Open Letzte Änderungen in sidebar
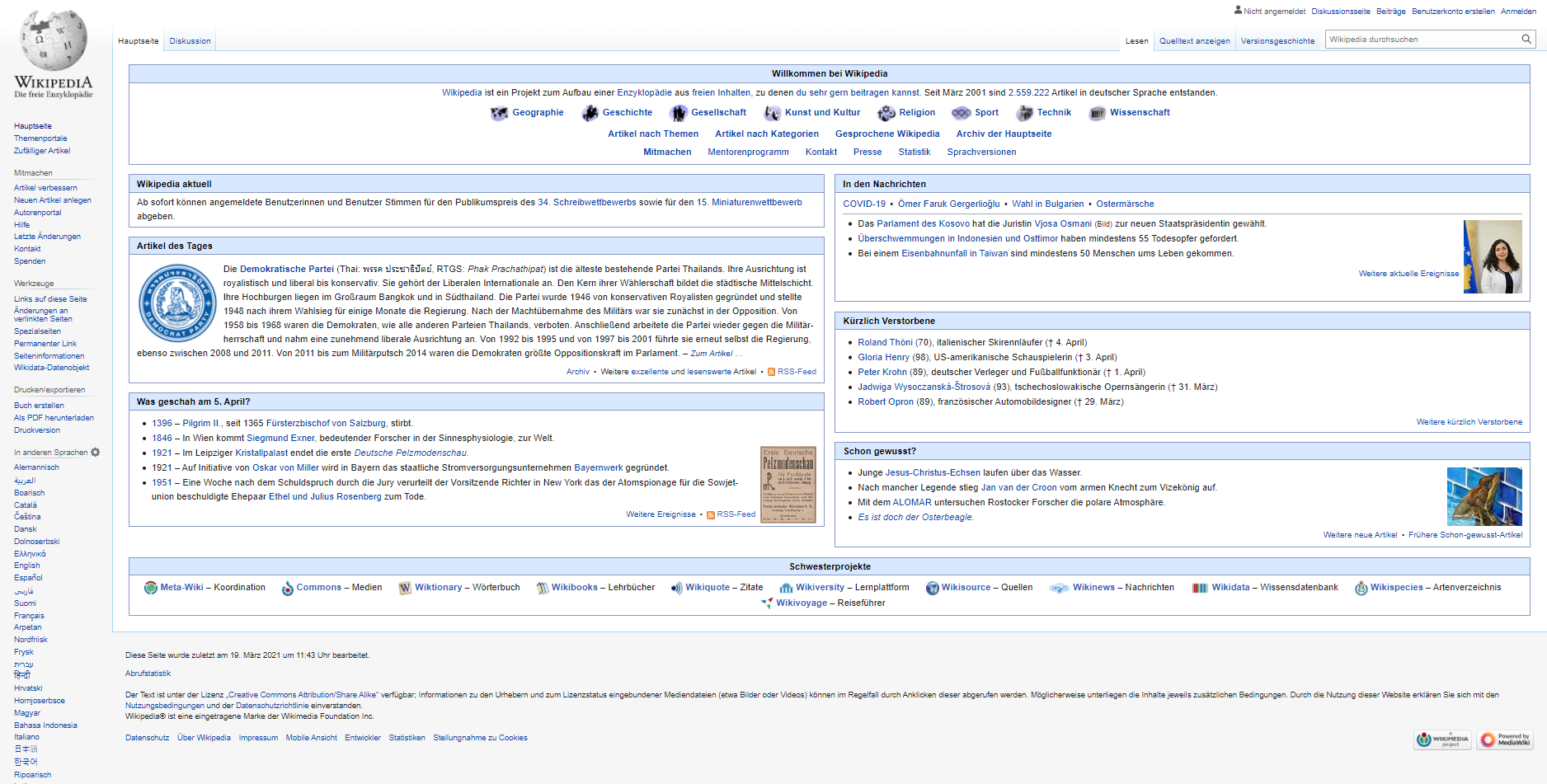1547x784 pixels. pos(47,237)
